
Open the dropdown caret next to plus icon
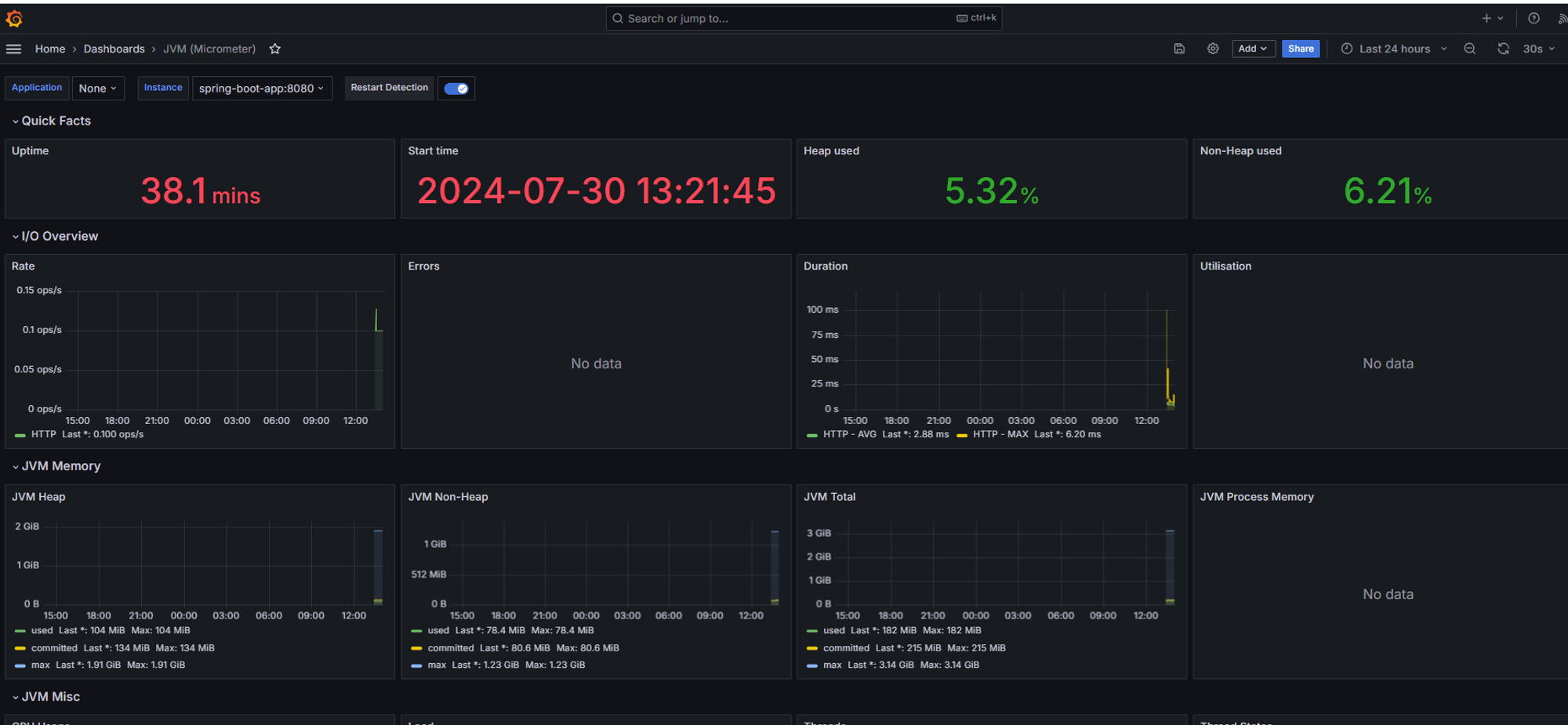[x=1500, y=18]
